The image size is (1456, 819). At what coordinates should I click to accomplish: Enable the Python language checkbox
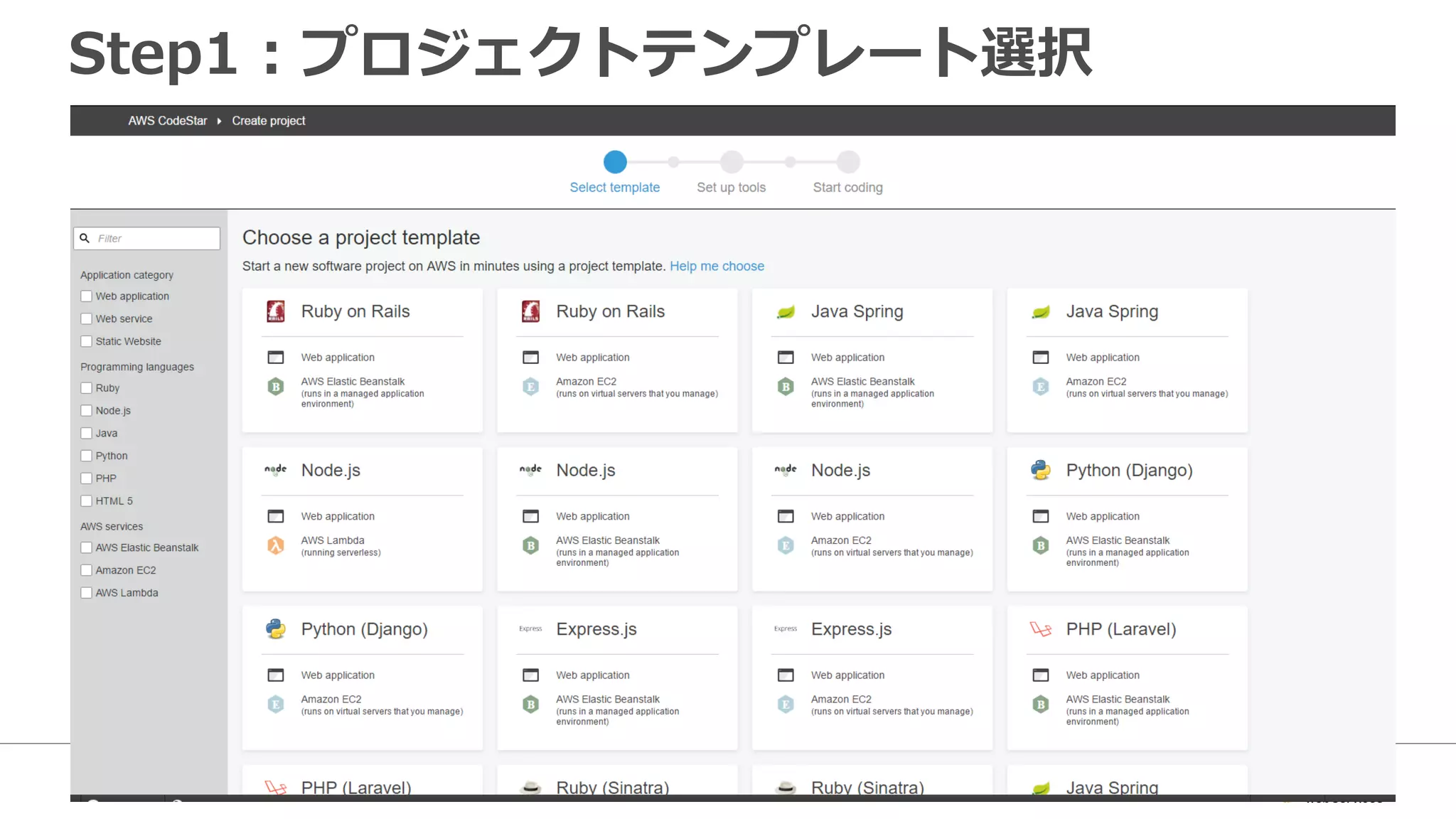coord(86,456)
